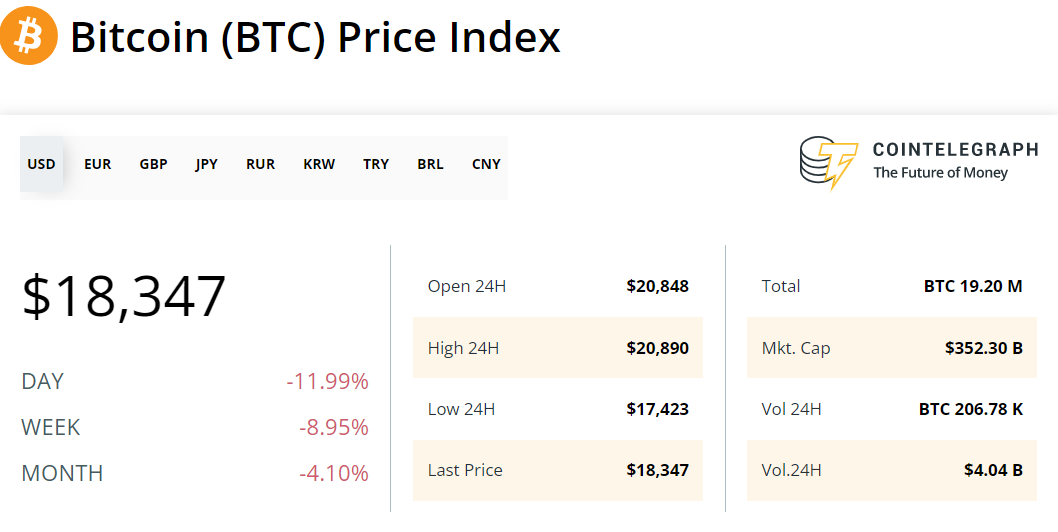The image size is (1058, 532).
Task: Choose the RUR currency tab
Action: point(260,164)
